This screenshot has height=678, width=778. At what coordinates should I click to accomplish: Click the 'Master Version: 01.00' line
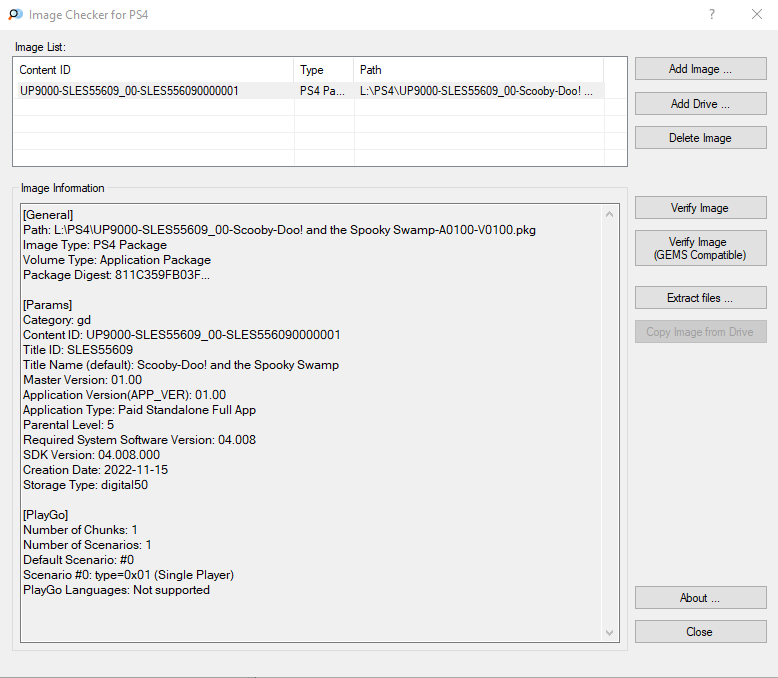[82, 380]
